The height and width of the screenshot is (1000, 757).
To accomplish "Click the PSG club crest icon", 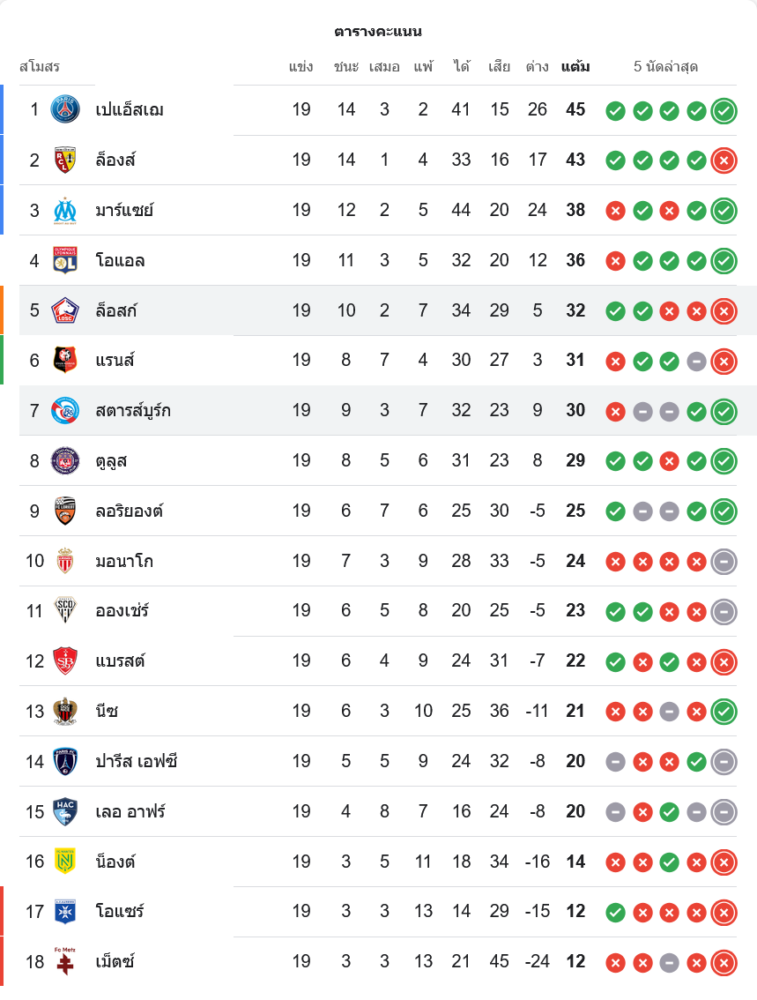I will point(65,109).
